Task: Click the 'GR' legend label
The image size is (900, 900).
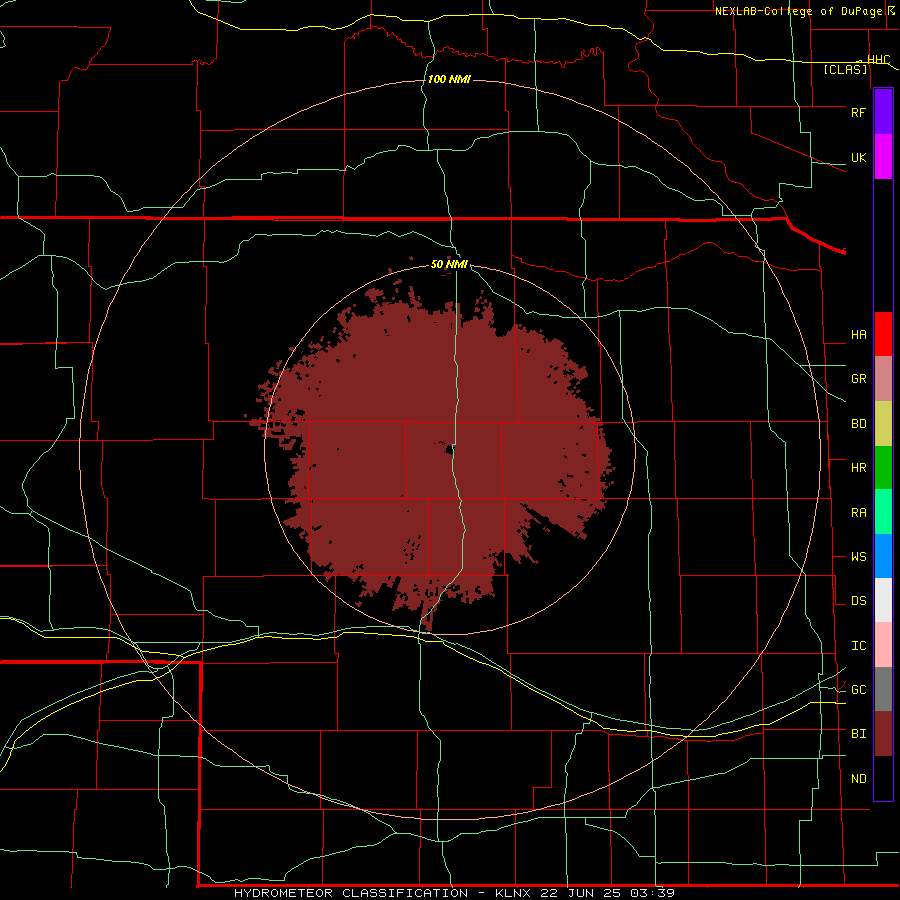Action: [858, 379]
